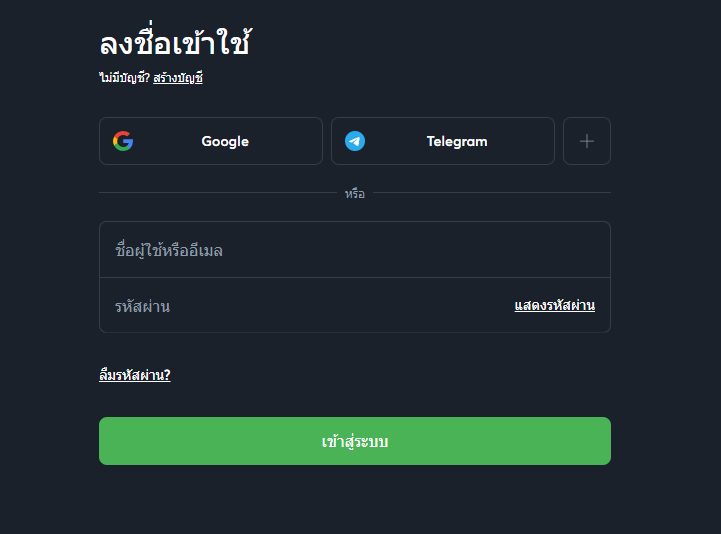
Task: Click the Google text label
Action: tap(225, 141)
